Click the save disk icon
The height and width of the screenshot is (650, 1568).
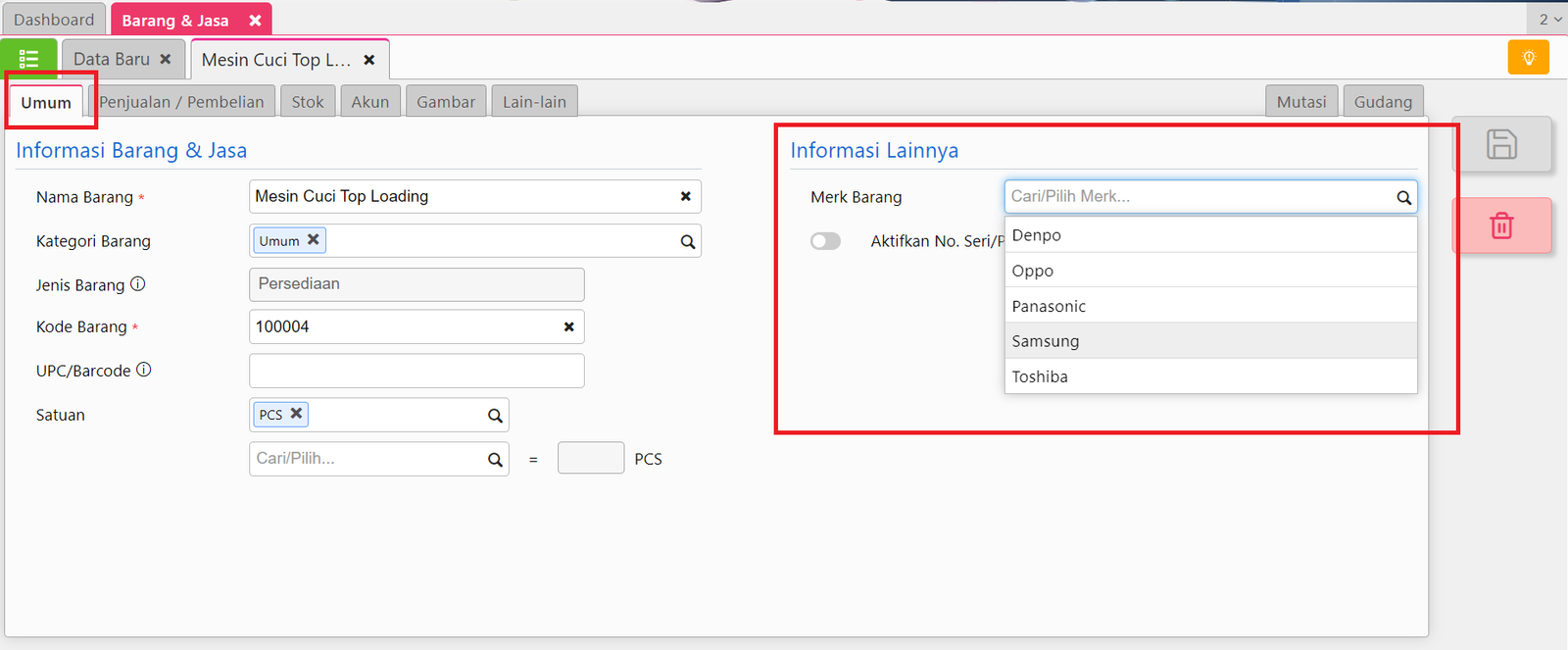click(1501, 145)
